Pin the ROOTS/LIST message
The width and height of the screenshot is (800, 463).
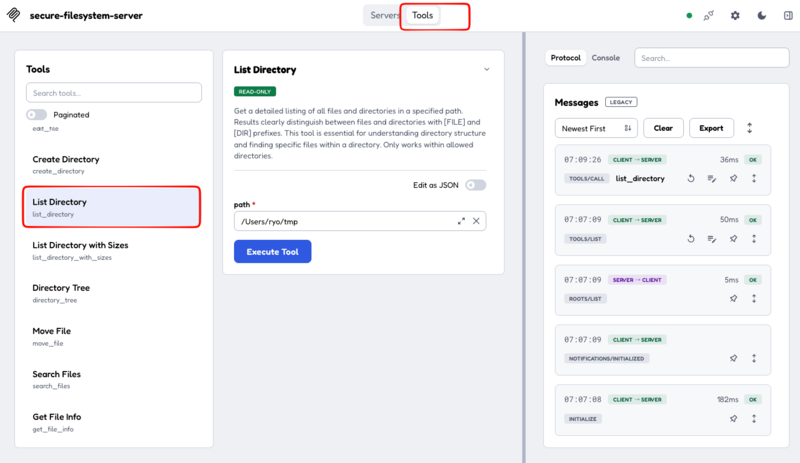tap(733, 299)
